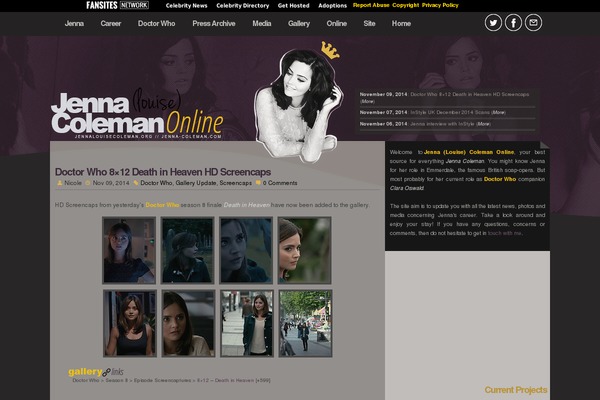Click the Copyright link
Viewport: 600px width, 400px height.
pyautogui.click(x=406, y=5)
